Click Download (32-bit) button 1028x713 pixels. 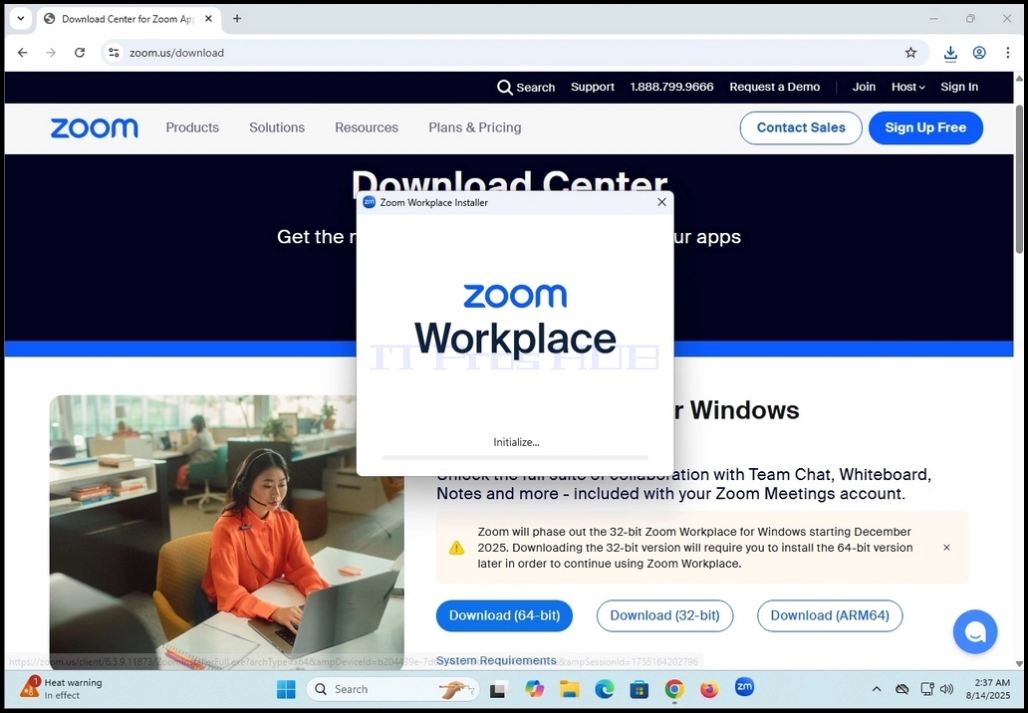665,615
